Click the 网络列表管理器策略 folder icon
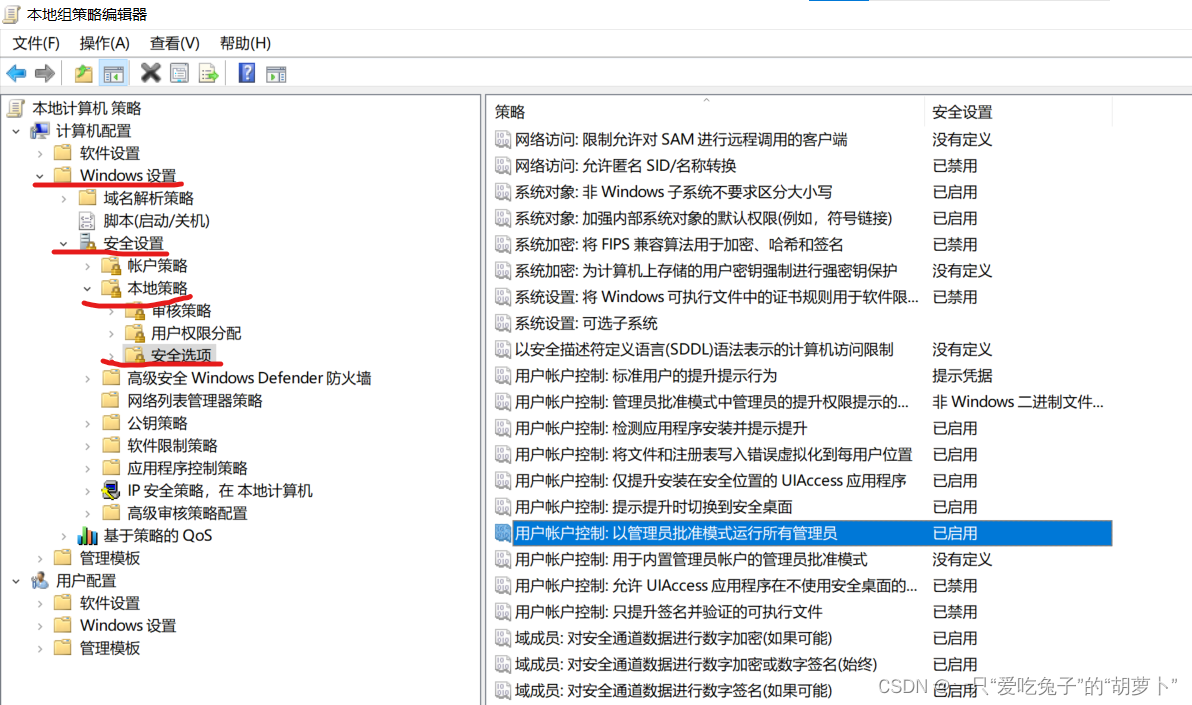 (x=111, y=400)
